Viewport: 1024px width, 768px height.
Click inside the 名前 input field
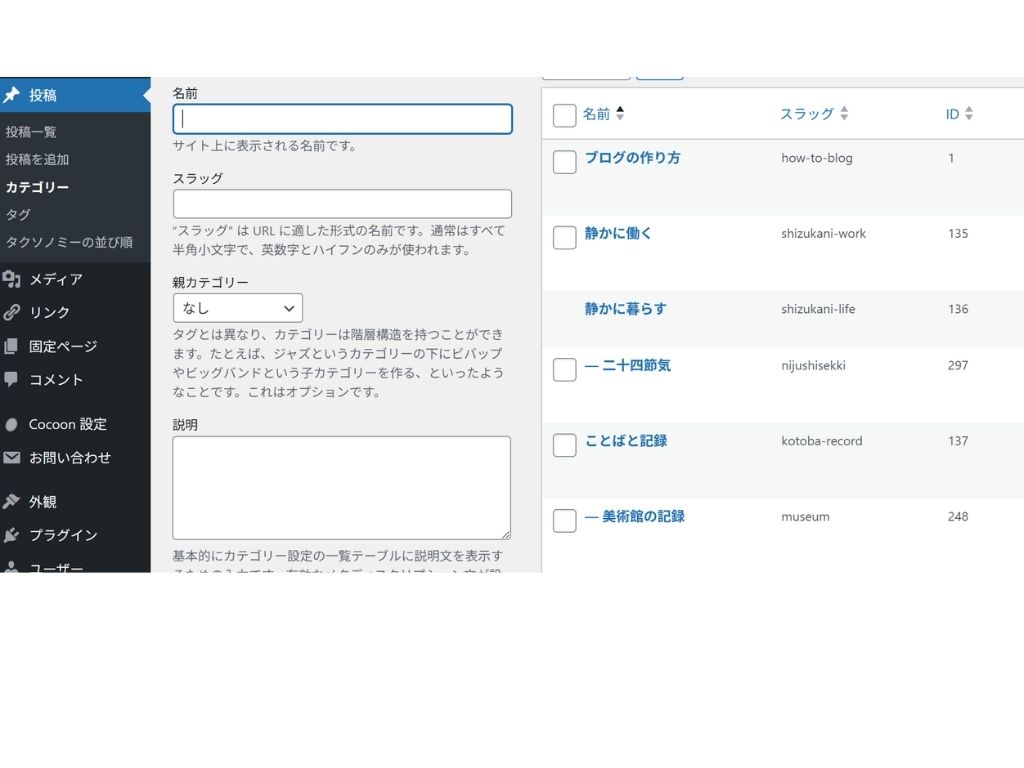click(342, 118)
